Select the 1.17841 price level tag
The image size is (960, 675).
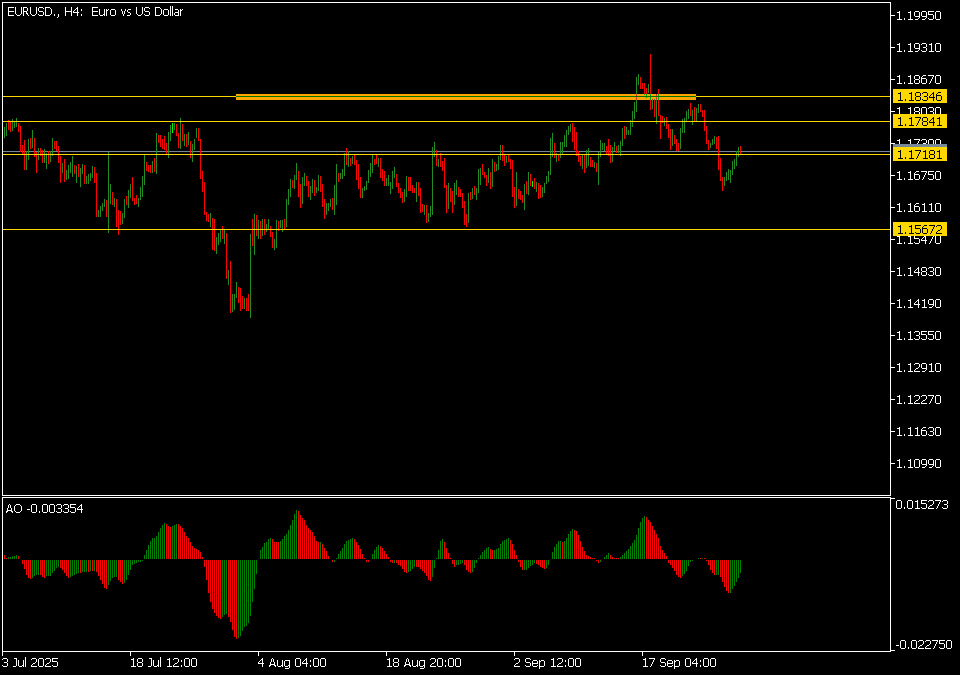point(920,121)
